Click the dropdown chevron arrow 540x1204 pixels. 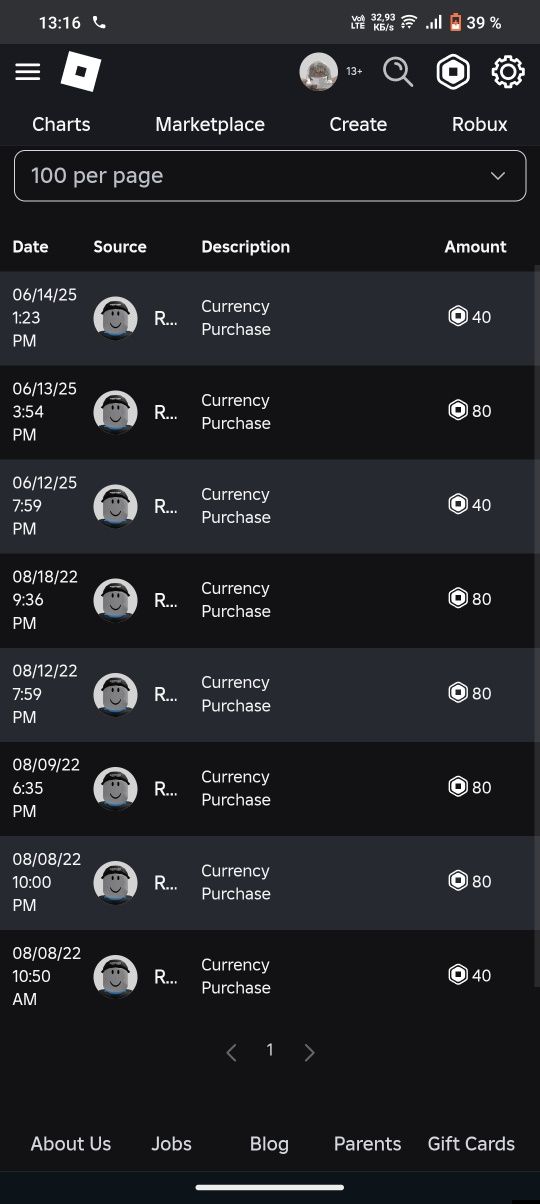click(498, 176)
